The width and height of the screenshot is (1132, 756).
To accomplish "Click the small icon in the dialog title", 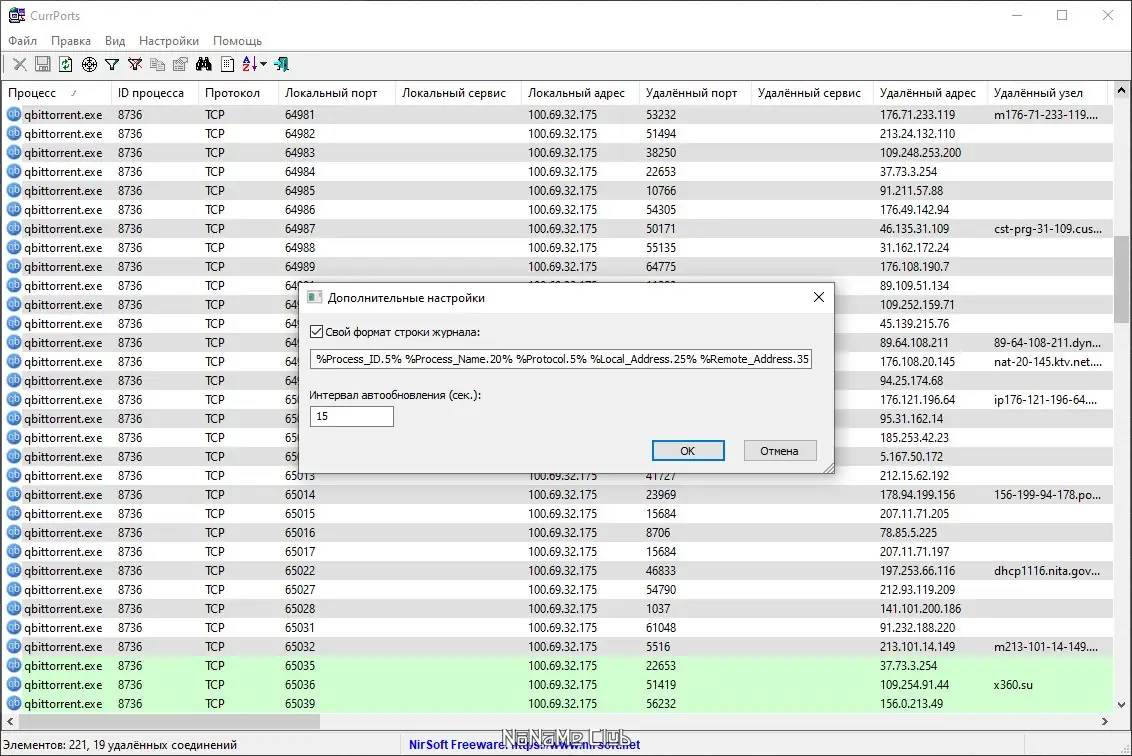I will click(315, 297).
